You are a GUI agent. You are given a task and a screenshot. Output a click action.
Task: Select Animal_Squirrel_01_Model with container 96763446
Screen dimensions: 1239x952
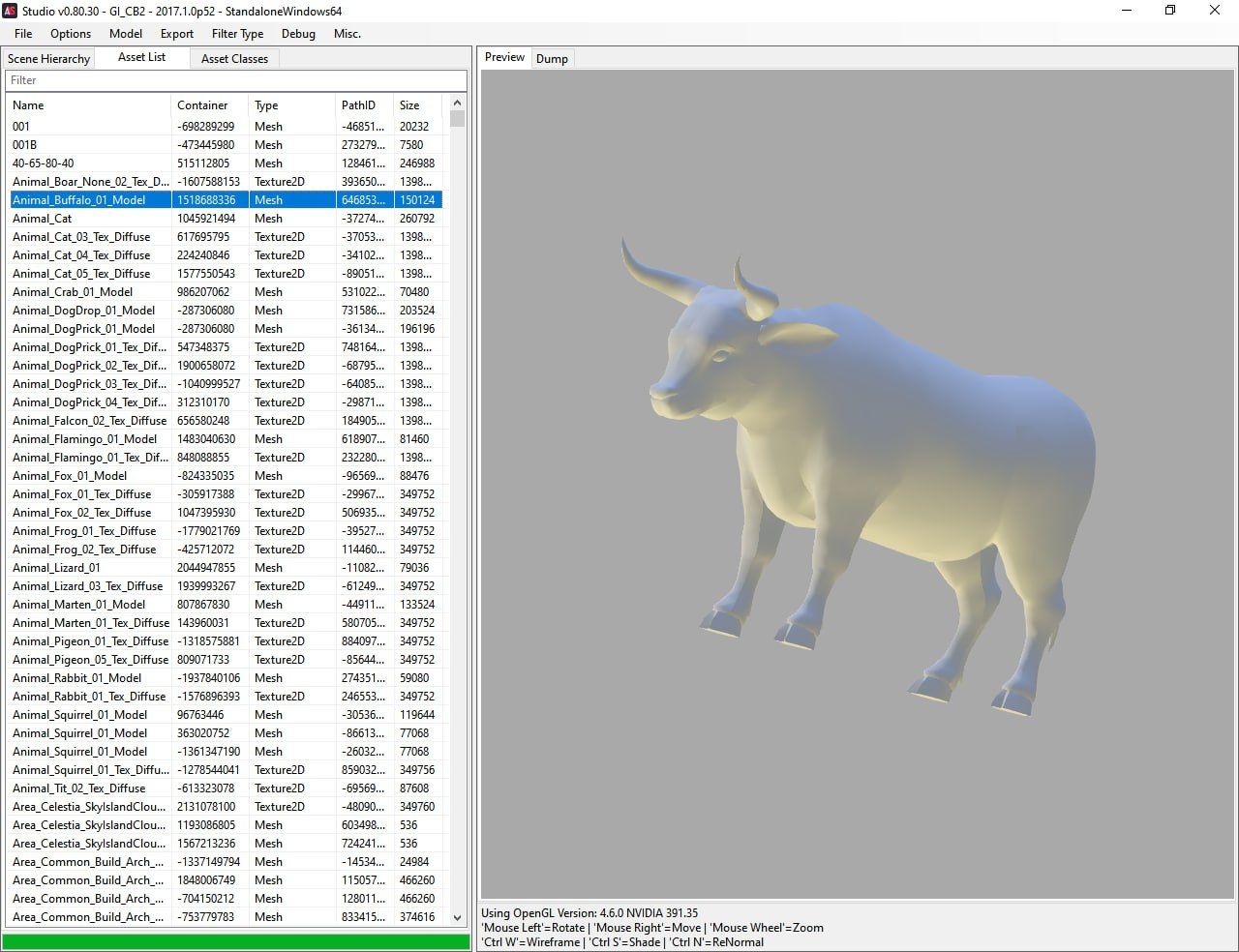(x=226, y=715)
